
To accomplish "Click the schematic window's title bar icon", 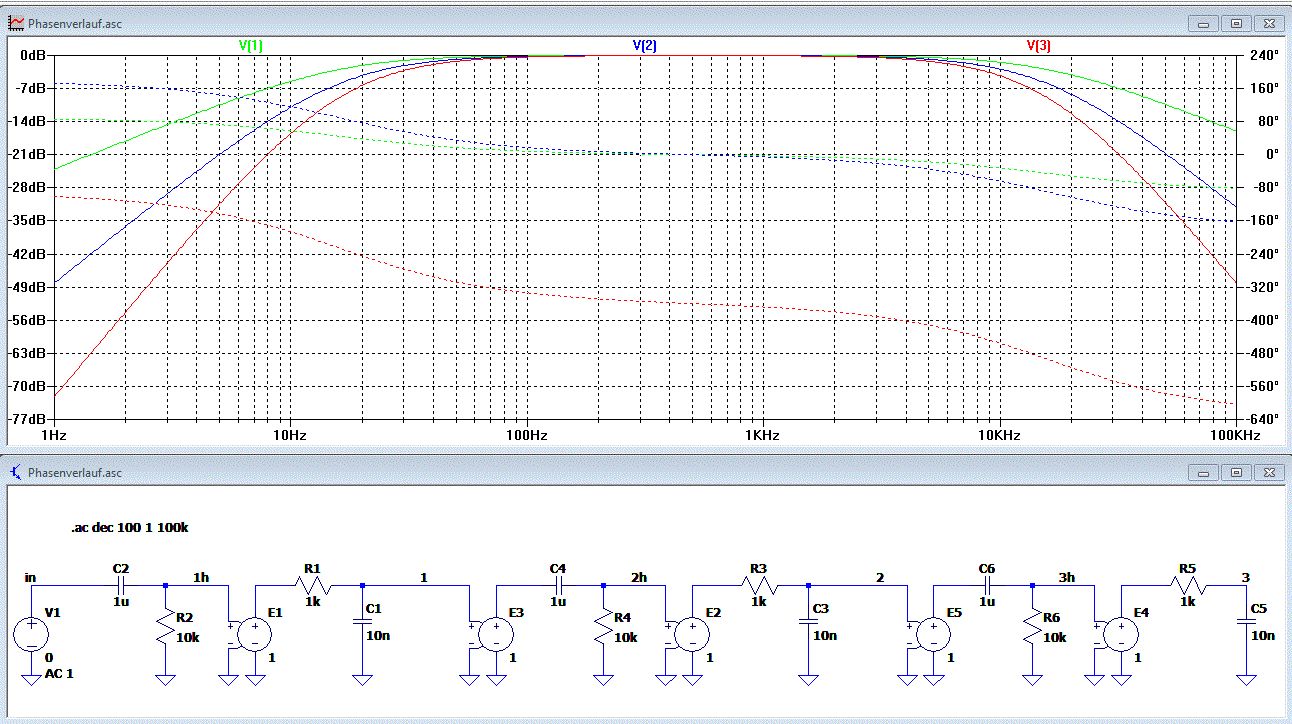I will 16,472.
